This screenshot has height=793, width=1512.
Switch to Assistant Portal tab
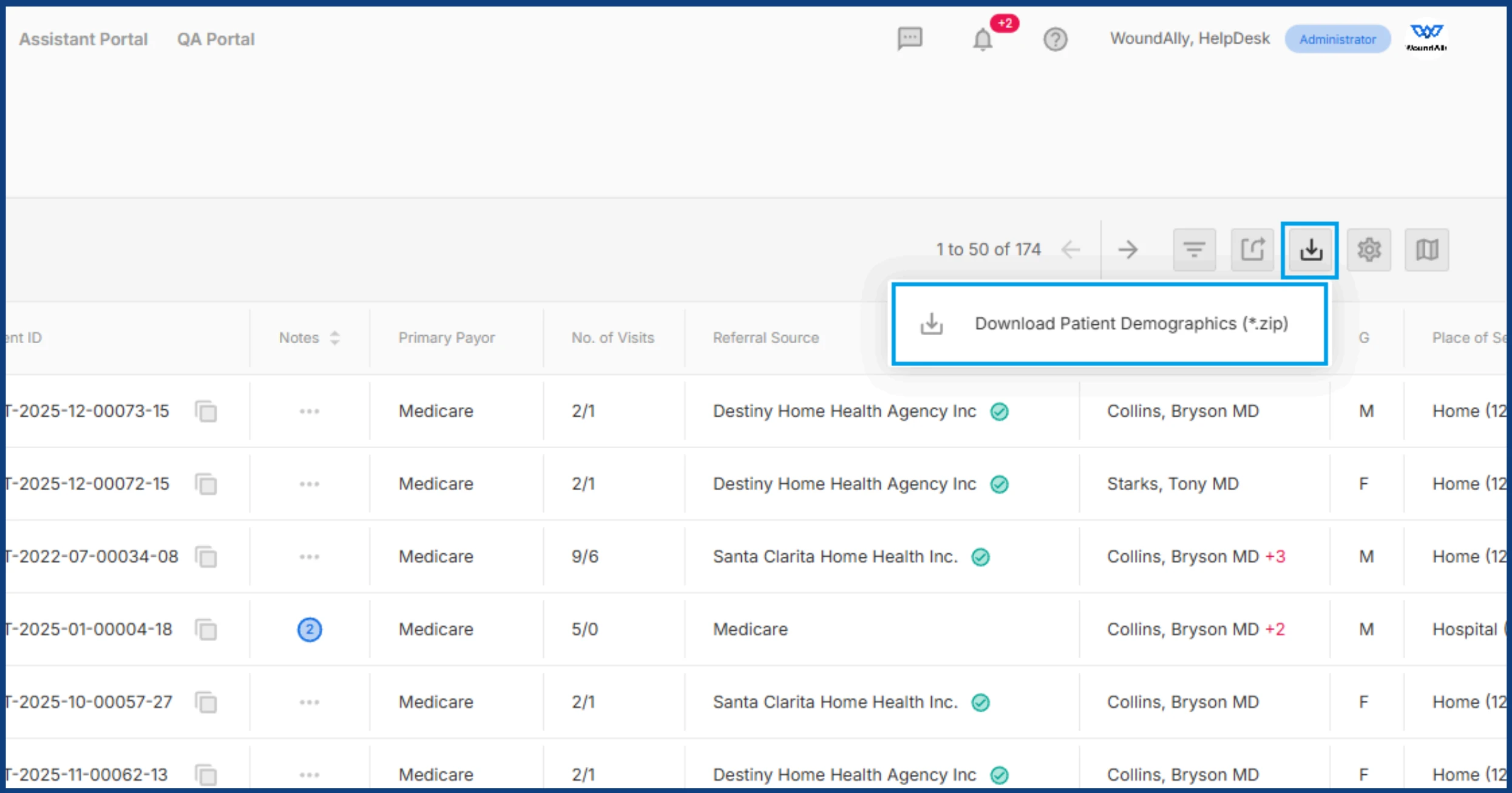[83, 39]
